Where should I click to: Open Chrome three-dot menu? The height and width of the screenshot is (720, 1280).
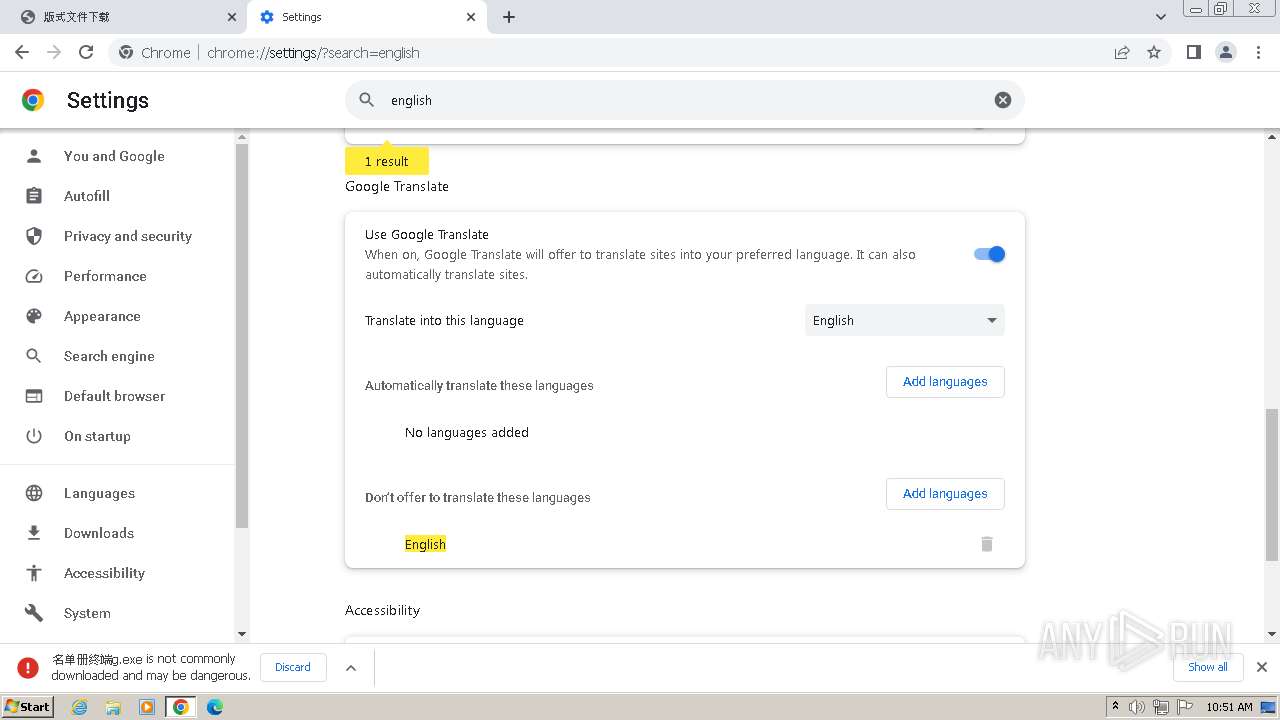[1259, 52]
